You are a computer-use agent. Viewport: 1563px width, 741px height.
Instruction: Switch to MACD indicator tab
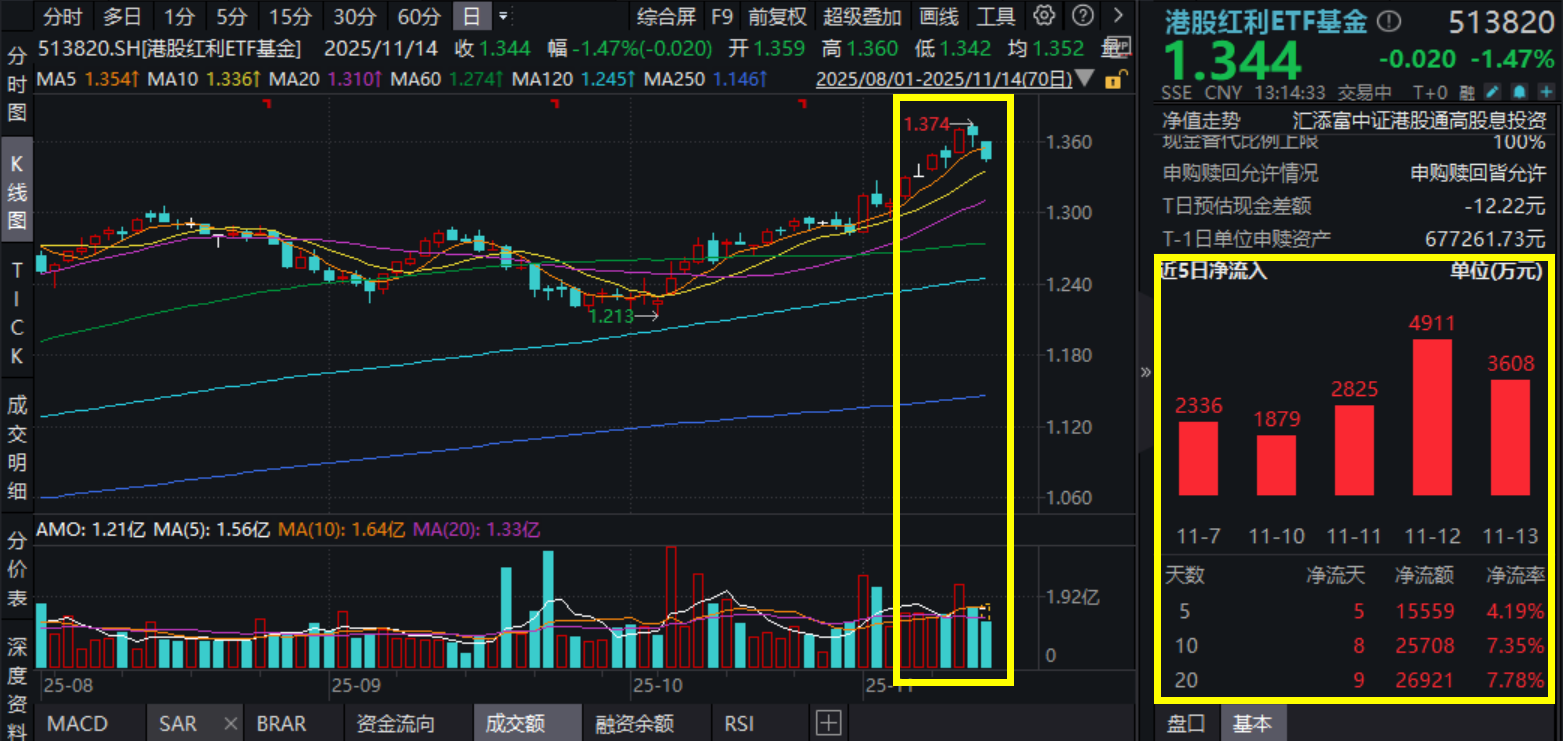pos(78,723)
